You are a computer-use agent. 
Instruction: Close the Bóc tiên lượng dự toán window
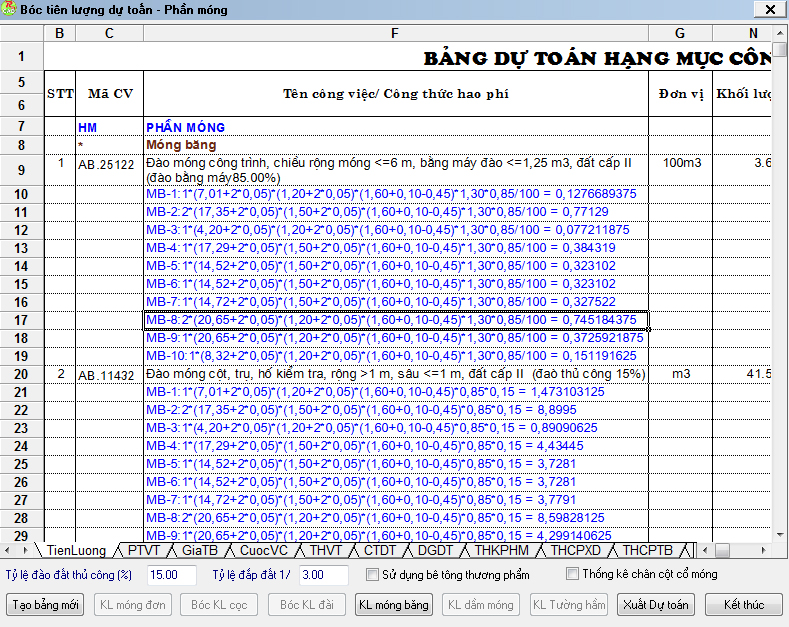(770, 9)
